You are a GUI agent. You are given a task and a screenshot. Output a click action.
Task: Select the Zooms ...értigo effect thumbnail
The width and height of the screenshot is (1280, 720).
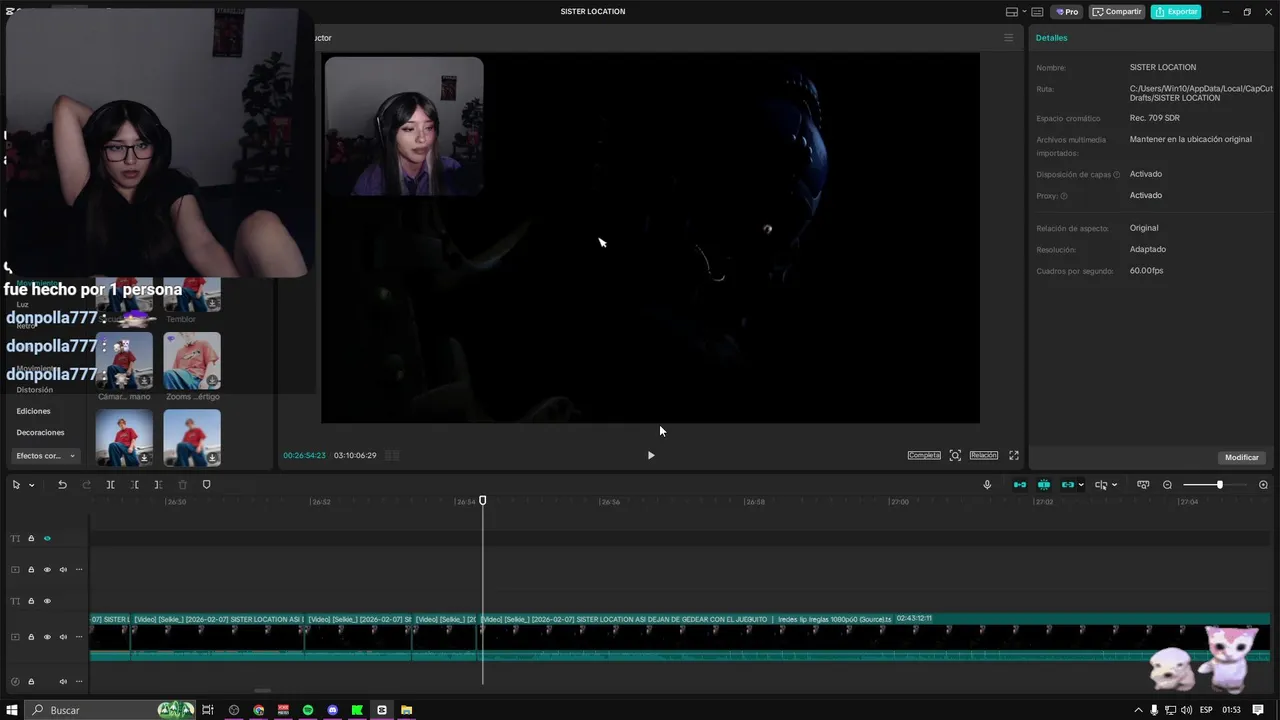point(192,361)
